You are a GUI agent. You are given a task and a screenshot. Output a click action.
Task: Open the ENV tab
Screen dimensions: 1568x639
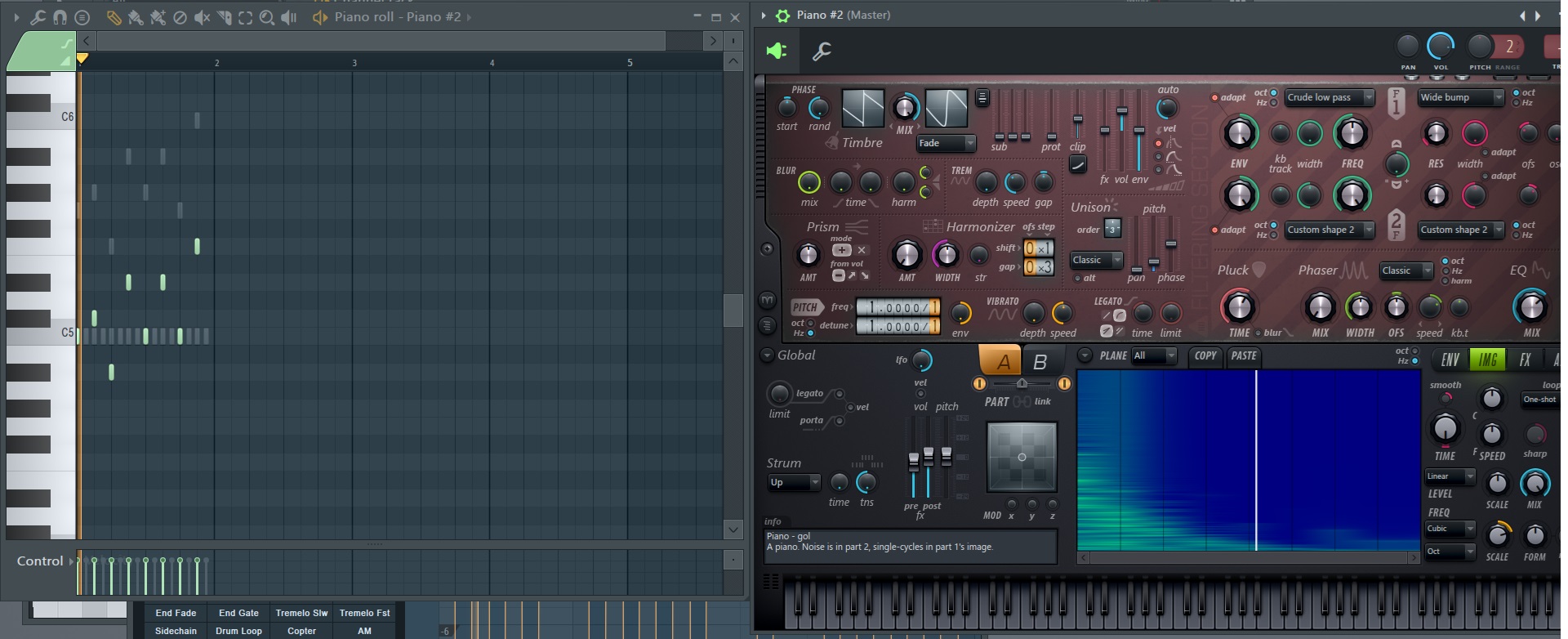[1450, 360]
